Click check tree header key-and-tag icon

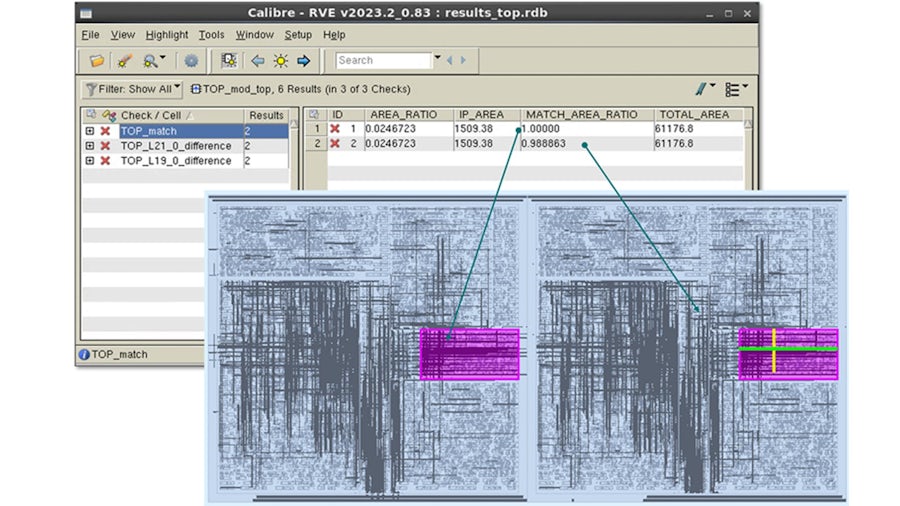point(108,115)
